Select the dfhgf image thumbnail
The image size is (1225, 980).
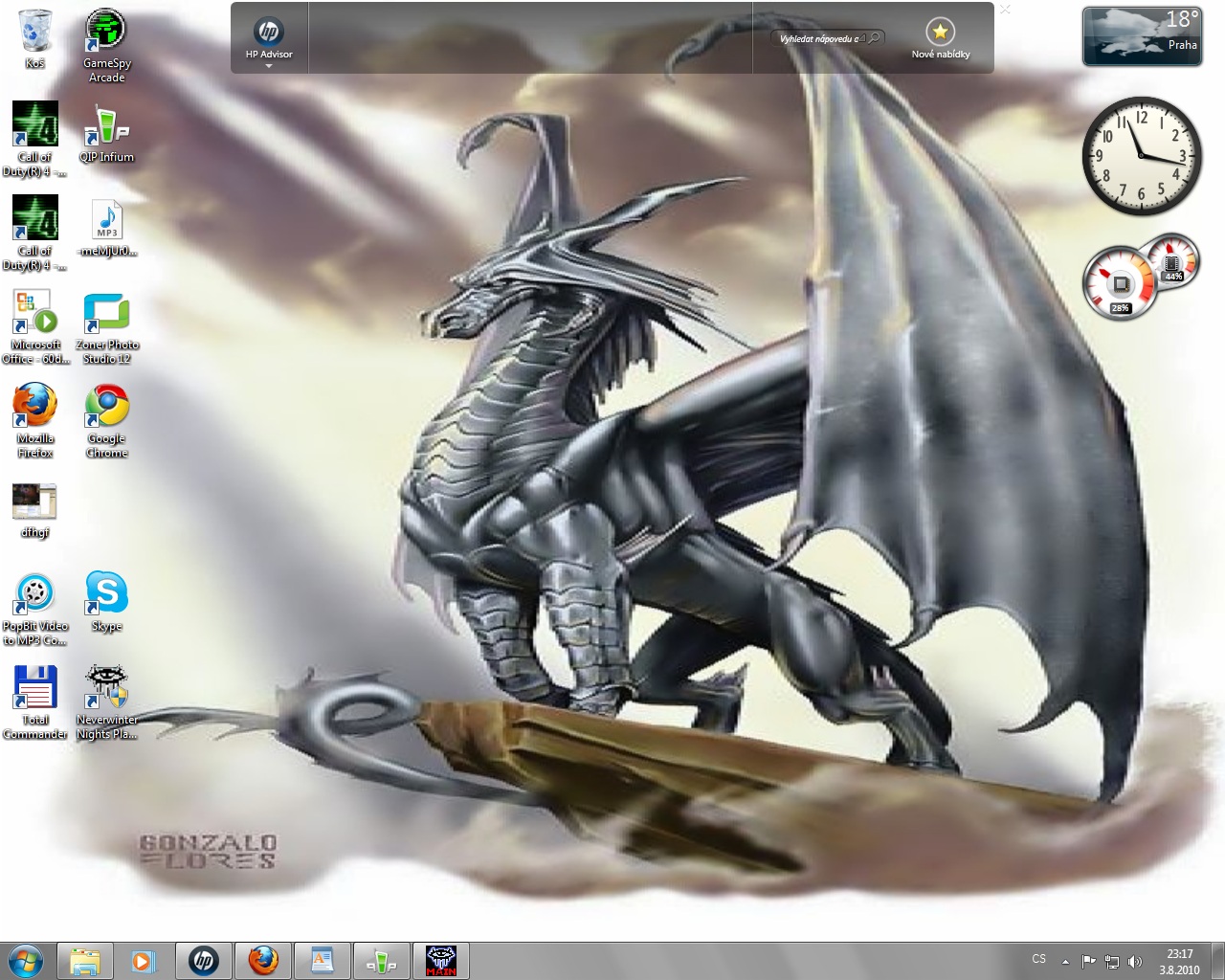point(35,501)
